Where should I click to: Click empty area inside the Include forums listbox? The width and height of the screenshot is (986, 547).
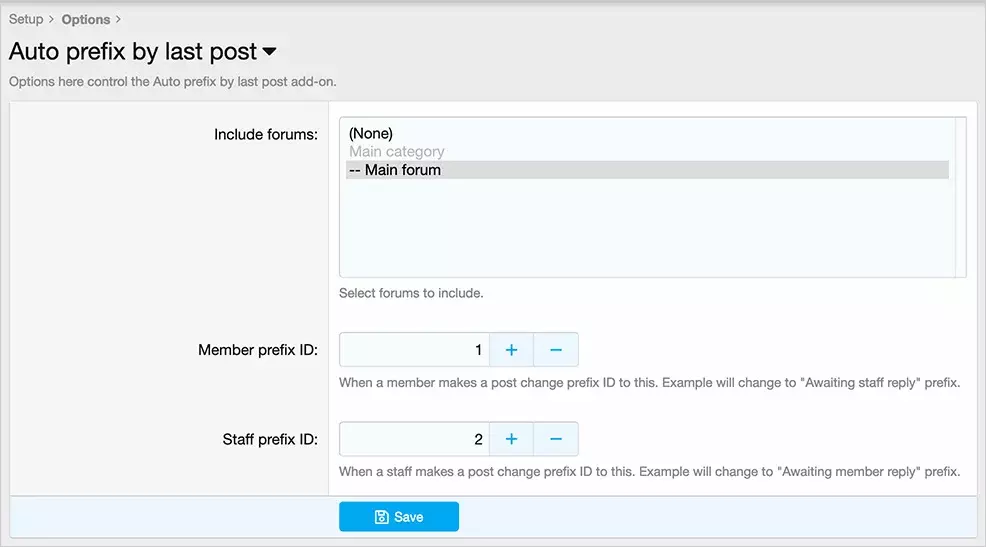647,228
